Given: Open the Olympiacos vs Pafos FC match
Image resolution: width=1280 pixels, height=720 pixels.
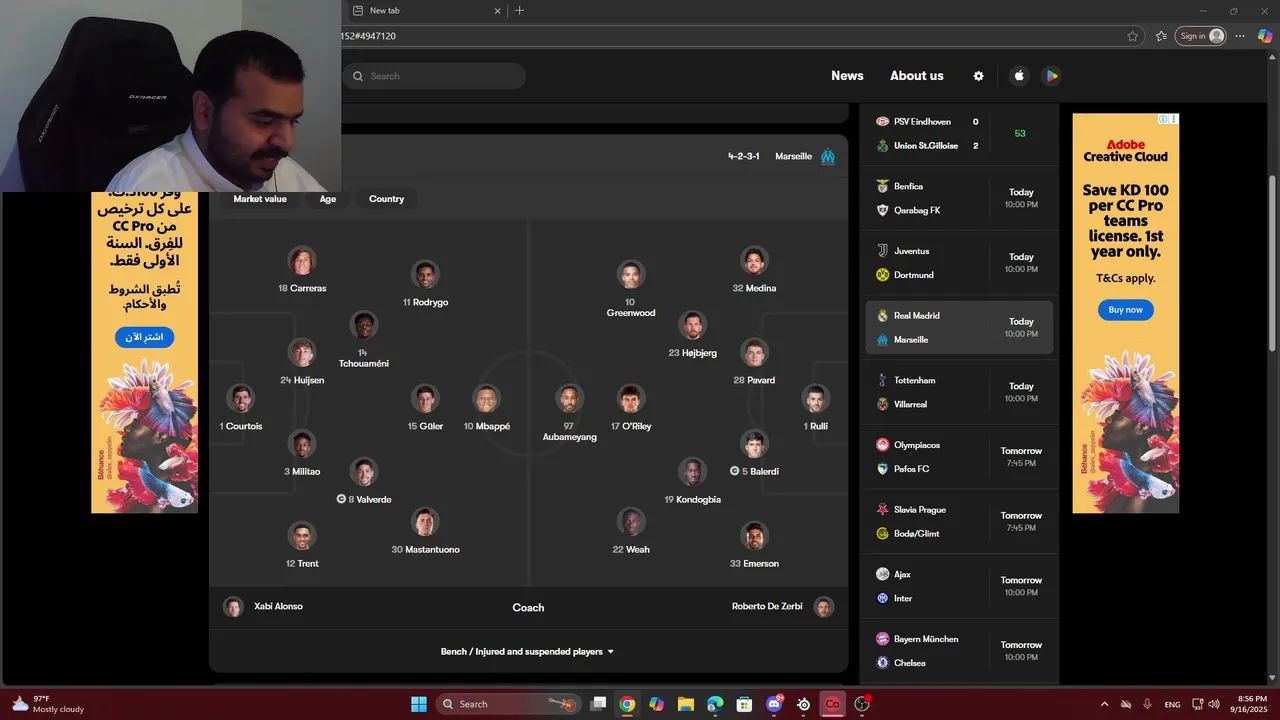Looking at the screenshot, I should click(x=959, y=457).
